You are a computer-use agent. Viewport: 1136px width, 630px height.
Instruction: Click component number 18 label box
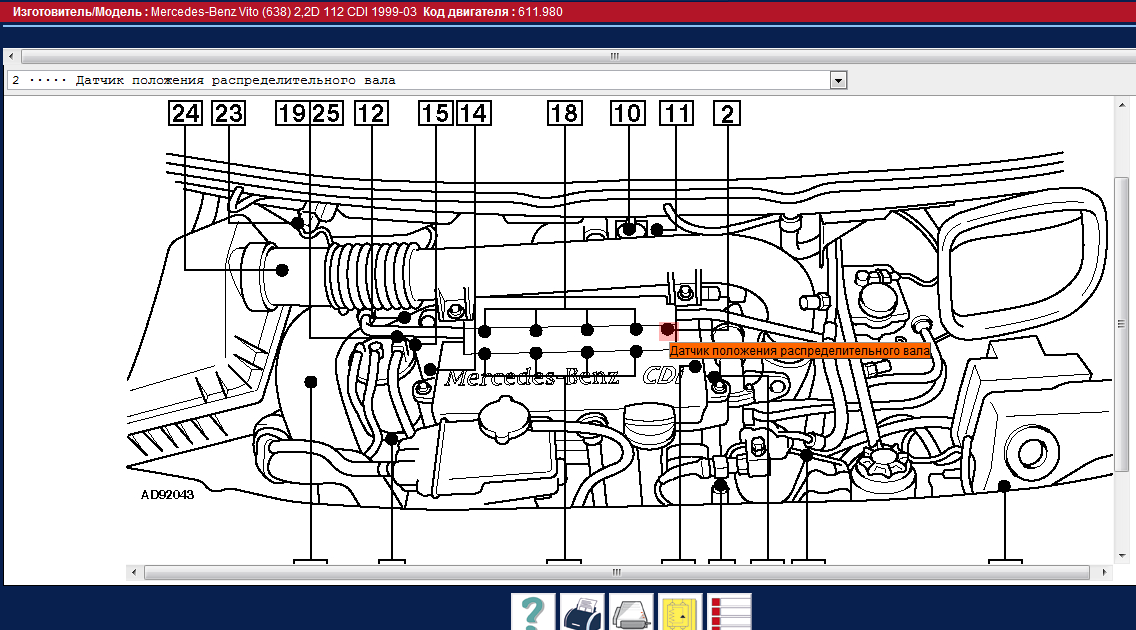coord(564,114)
